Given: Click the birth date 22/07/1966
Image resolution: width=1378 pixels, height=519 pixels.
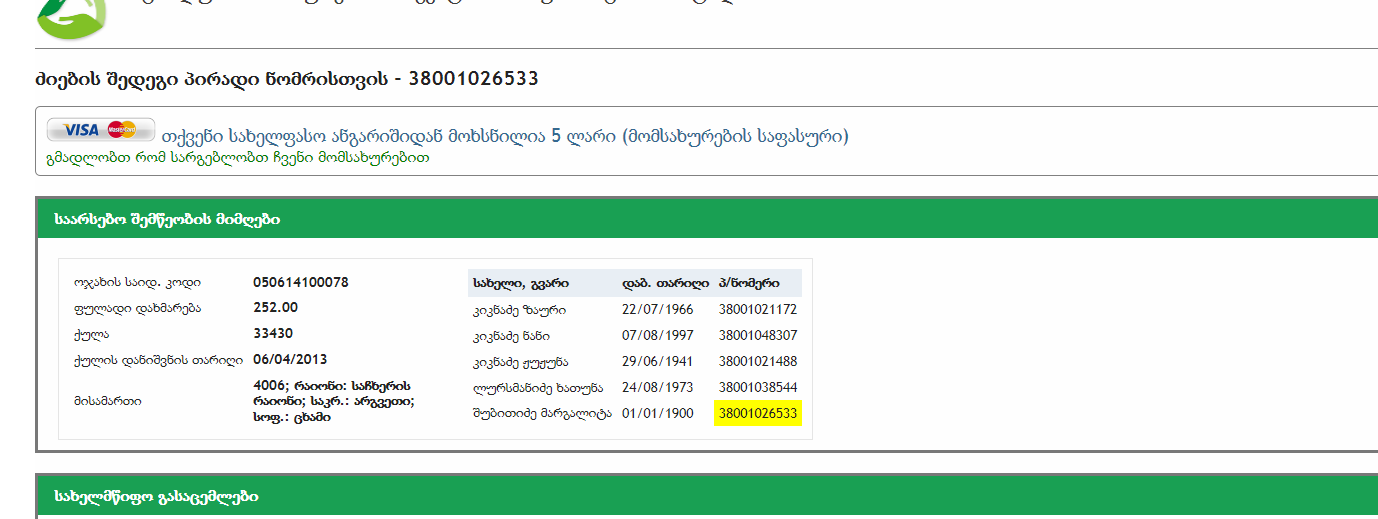Looking at the screenshot, I should [x=657, y=310].
